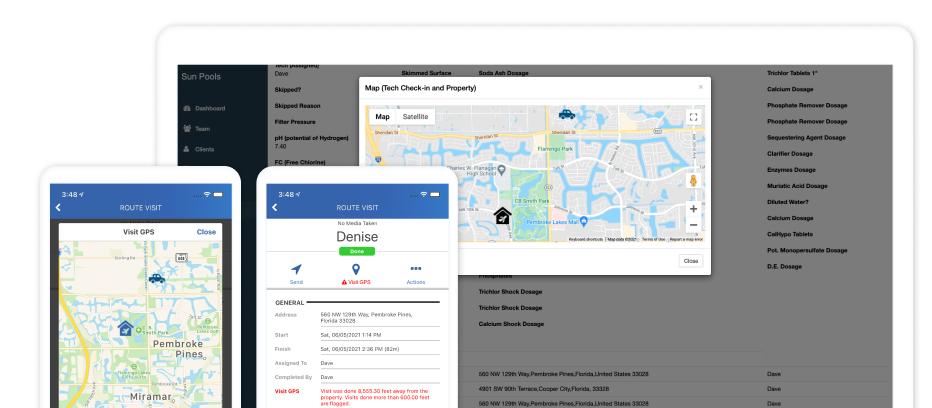The width and height of the screenshot is (932, 408).
Task: Click Skimmed Surface label
Action: pyautogui.click(x=426, y=73)
